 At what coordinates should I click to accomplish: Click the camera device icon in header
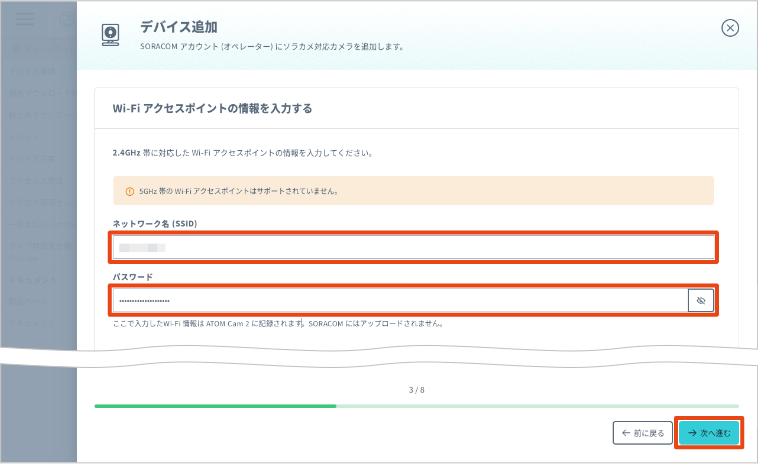[x=111, y=34]
